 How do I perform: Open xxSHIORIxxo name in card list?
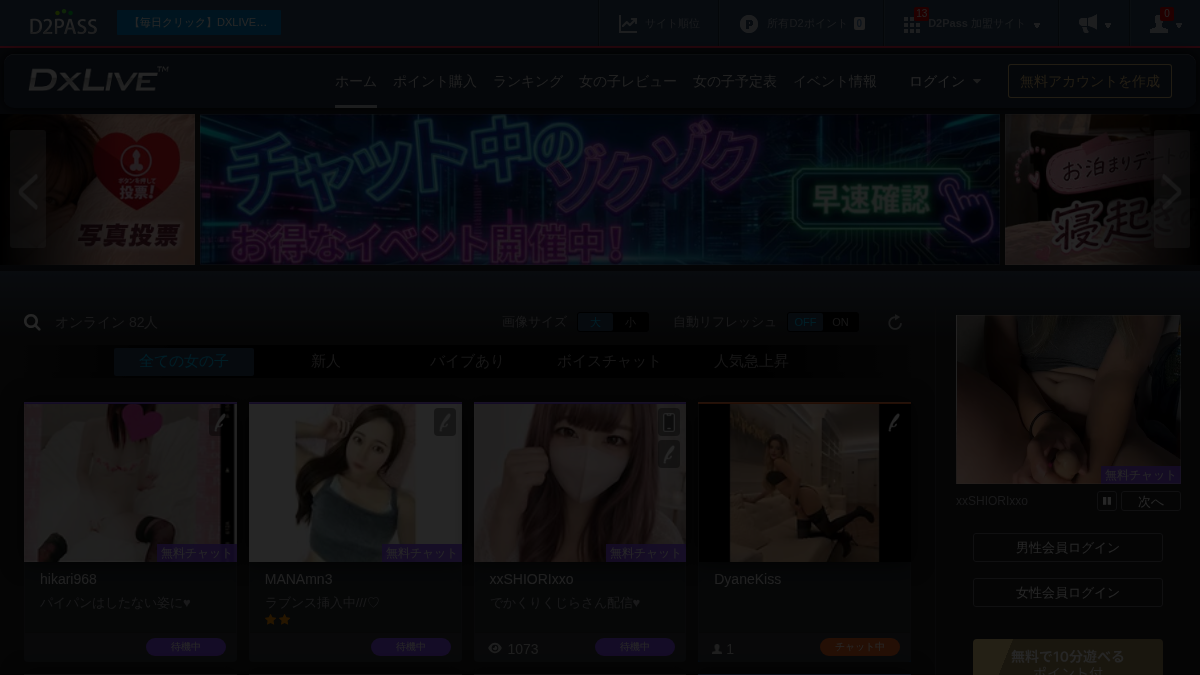coord(531,579)
